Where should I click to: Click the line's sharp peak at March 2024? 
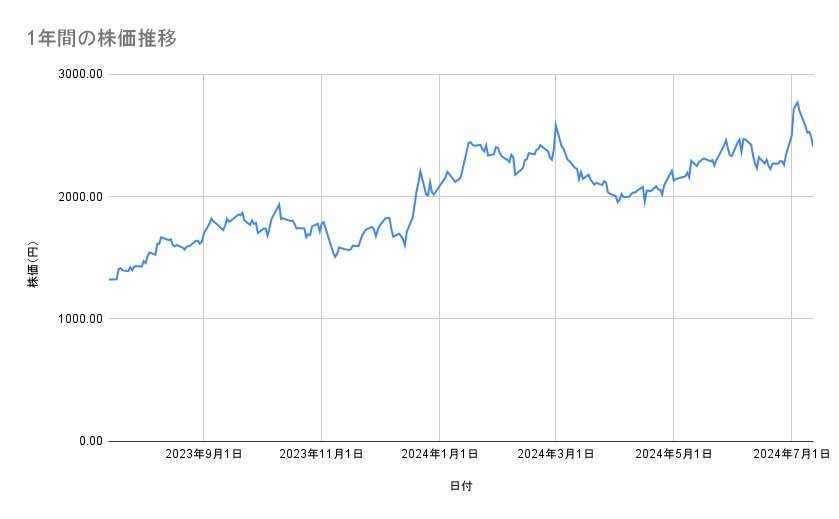(555, 124)
